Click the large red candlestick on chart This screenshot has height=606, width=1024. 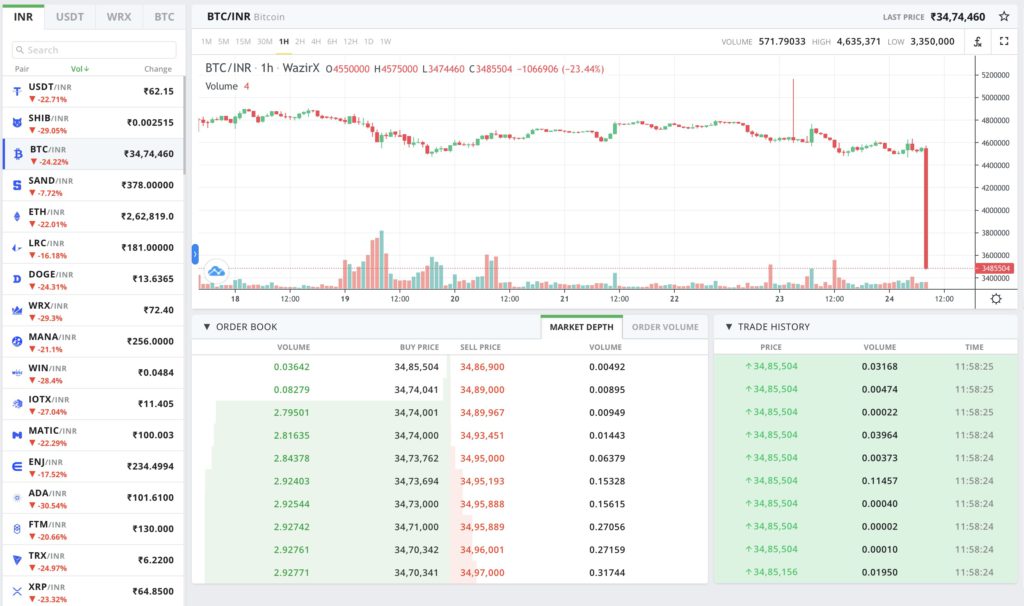pyautogui.click(x=926, y=208)
